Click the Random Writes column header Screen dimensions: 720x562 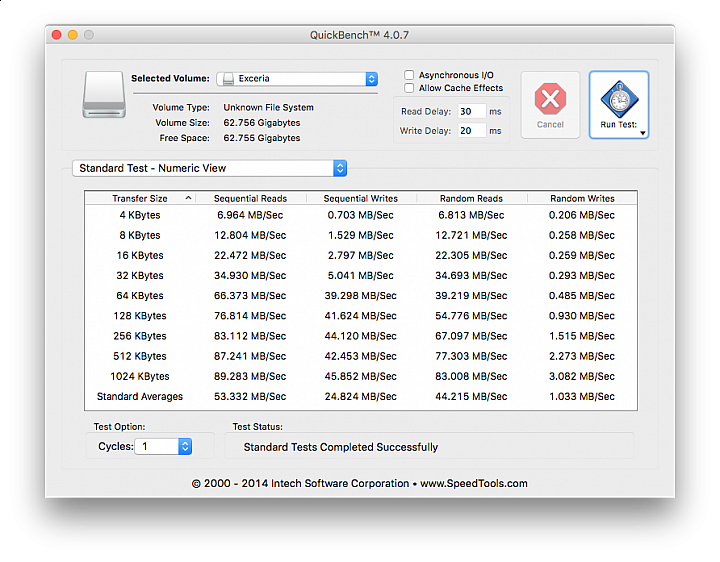[582, 198]
